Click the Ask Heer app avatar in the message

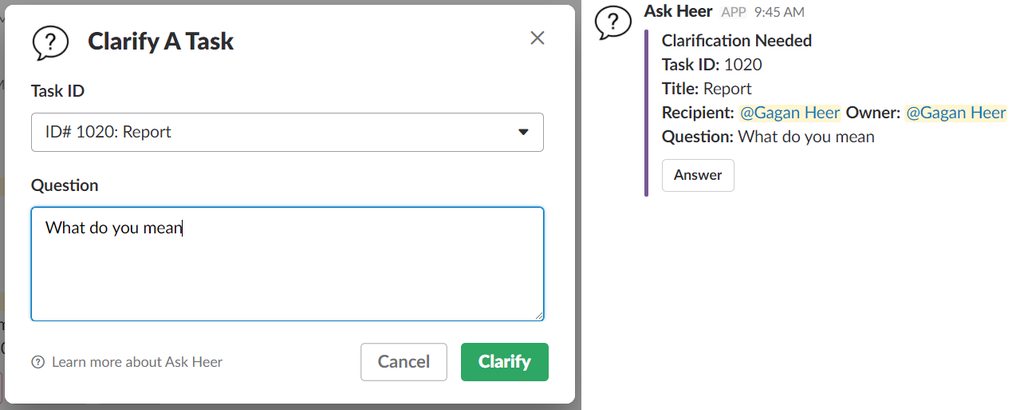click(x=613, y=24)
